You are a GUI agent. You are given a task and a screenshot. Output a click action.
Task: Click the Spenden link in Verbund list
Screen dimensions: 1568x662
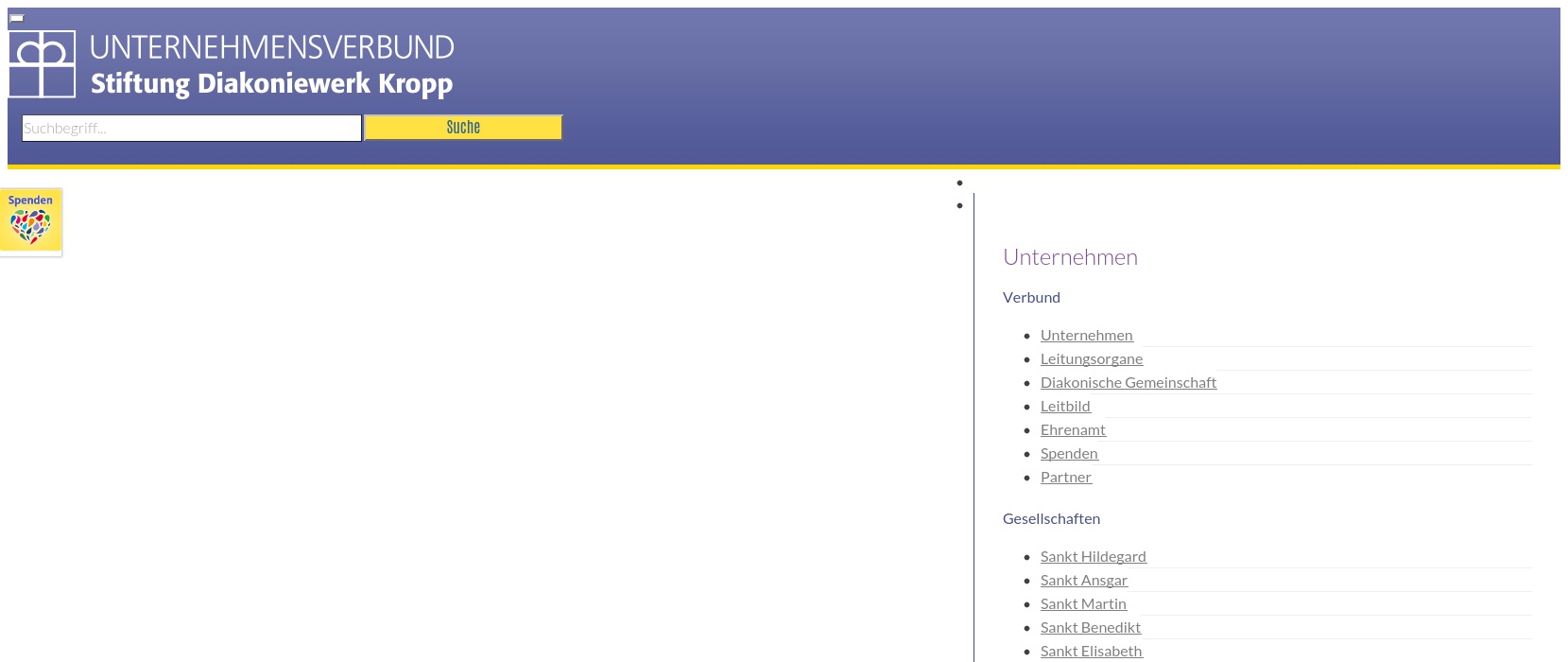click(1069, 453)
